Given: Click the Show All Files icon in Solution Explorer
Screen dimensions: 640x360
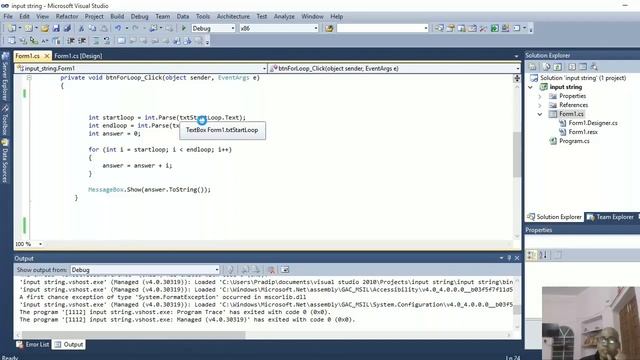Looking at the screenshot, I should pyautogui.click(x=547, y=67).
